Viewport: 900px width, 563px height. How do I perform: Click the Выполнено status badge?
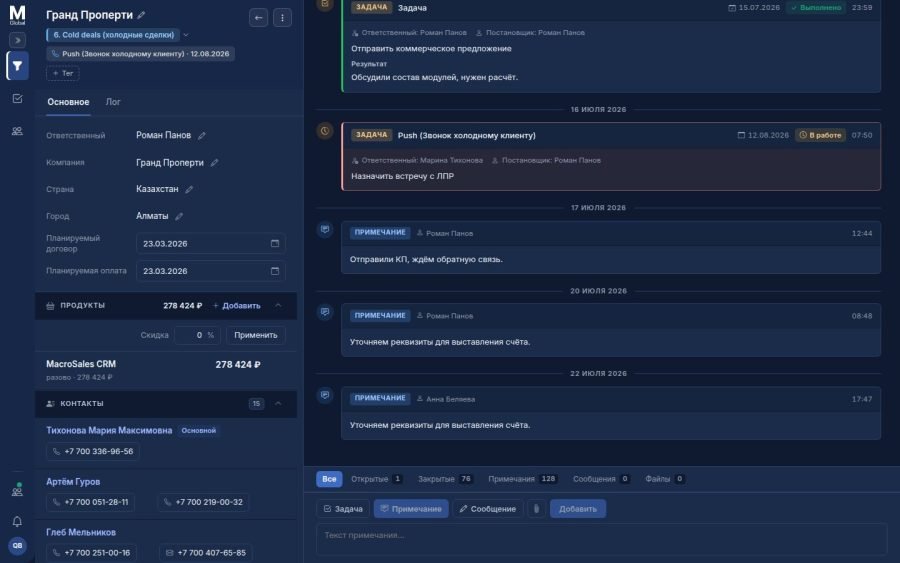click(816, 7)
